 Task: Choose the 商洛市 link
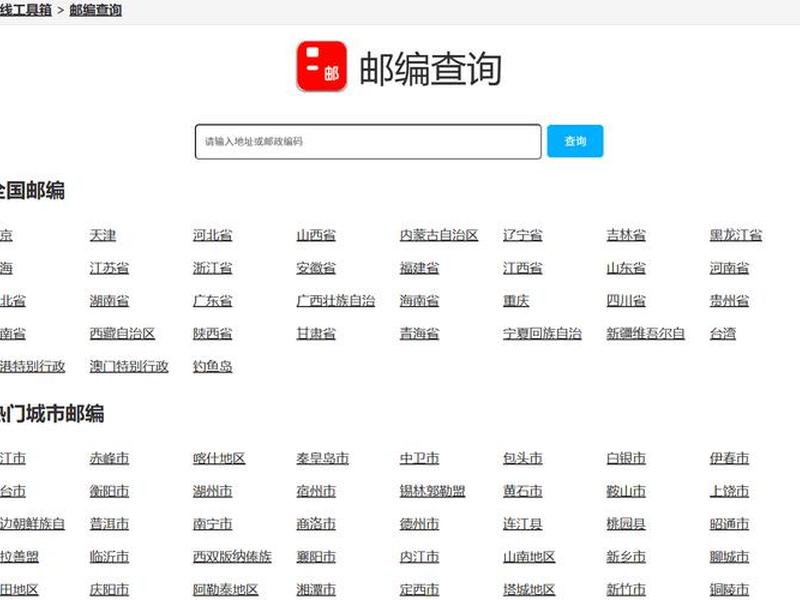click(316, 523)
